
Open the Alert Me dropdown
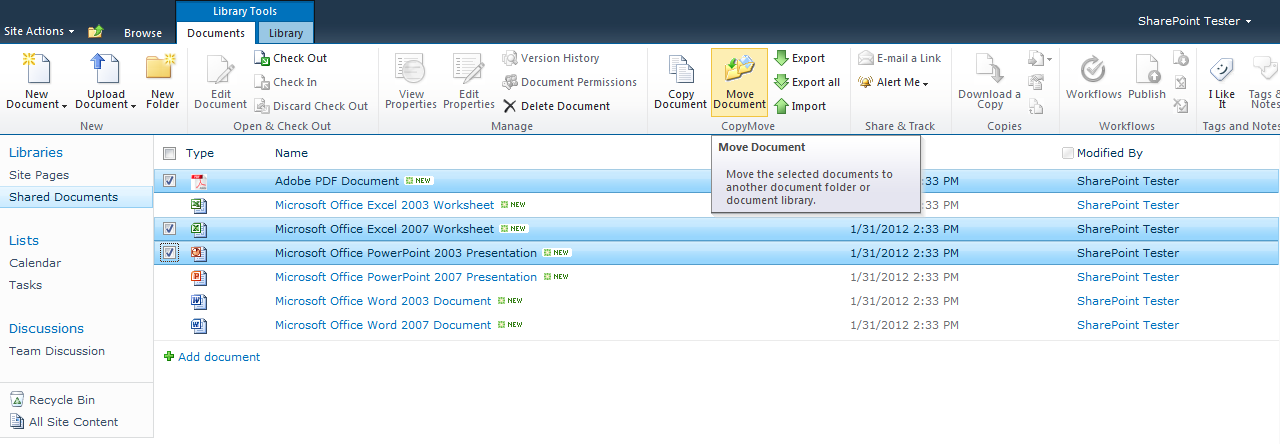(893, 82)
